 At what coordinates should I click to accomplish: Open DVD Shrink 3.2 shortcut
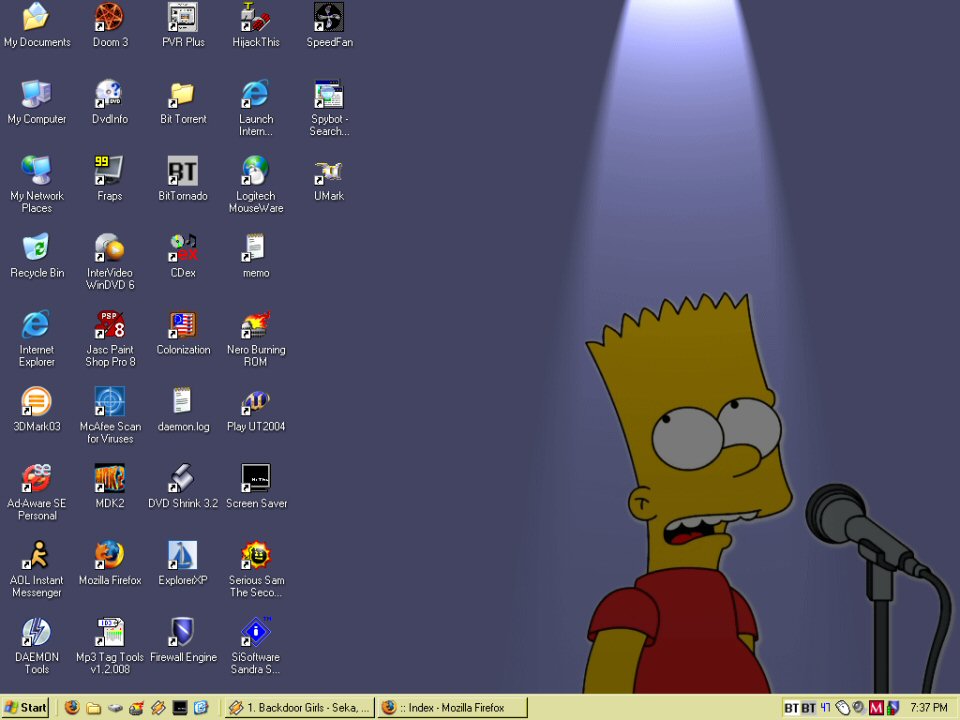(x=182, y=486)
